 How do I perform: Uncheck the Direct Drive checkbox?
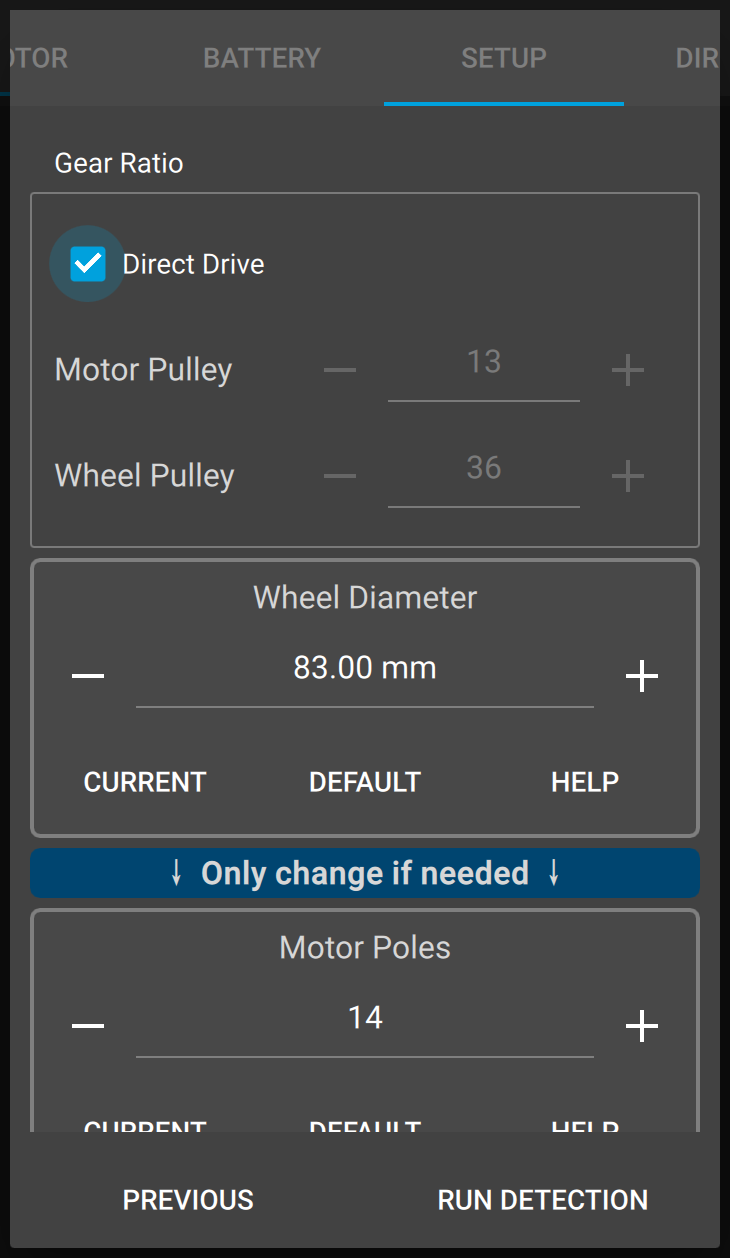click(x=88, y=264)
